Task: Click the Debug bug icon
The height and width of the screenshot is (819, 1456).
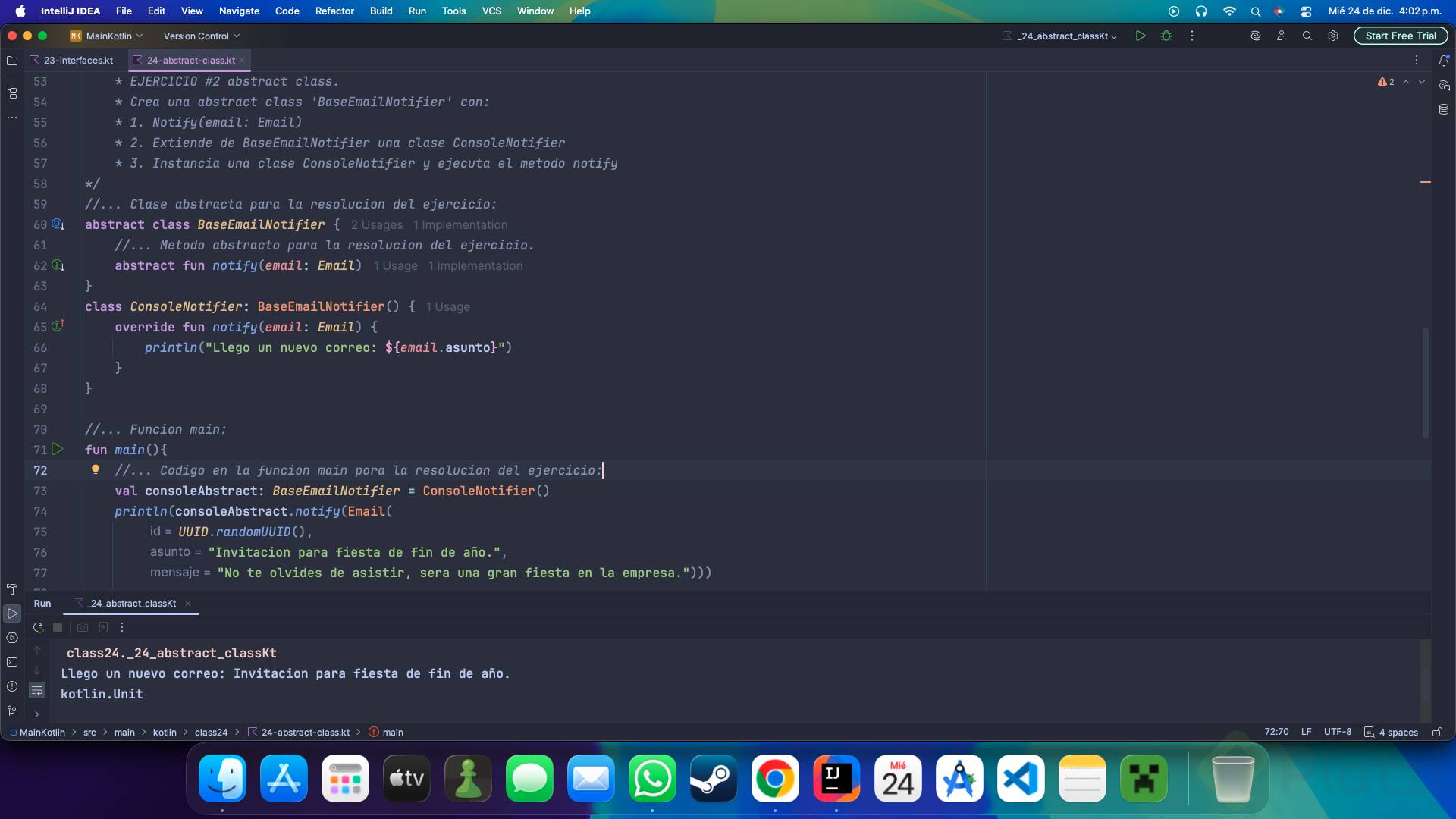Action: pyautogui.click(x=1166, y=36)
